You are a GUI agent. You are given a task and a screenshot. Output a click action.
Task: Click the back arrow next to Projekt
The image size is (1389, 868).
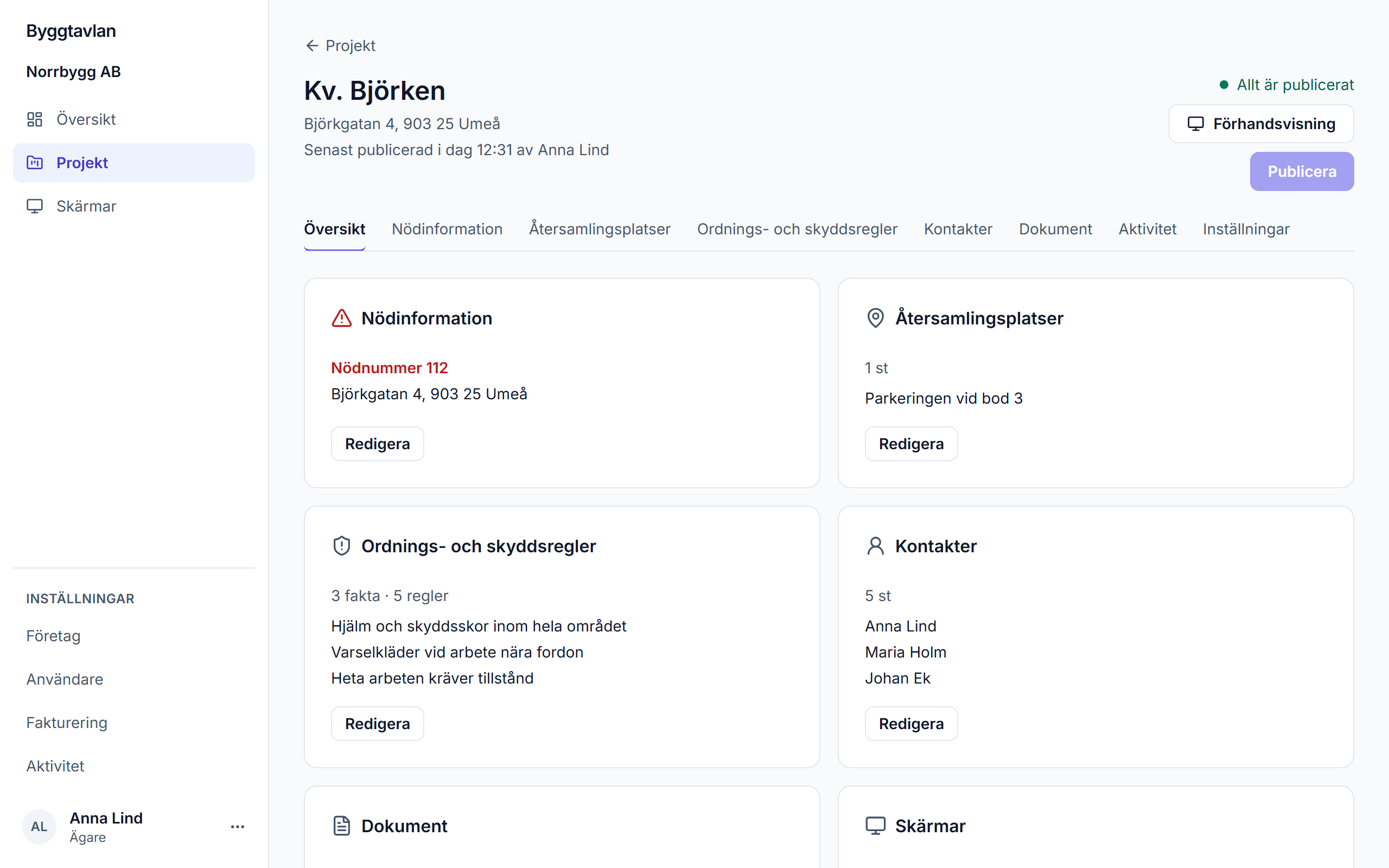311,46
